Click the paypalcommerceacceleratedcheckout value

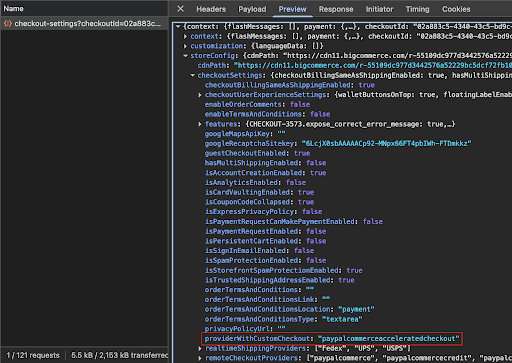click(389, 339)
